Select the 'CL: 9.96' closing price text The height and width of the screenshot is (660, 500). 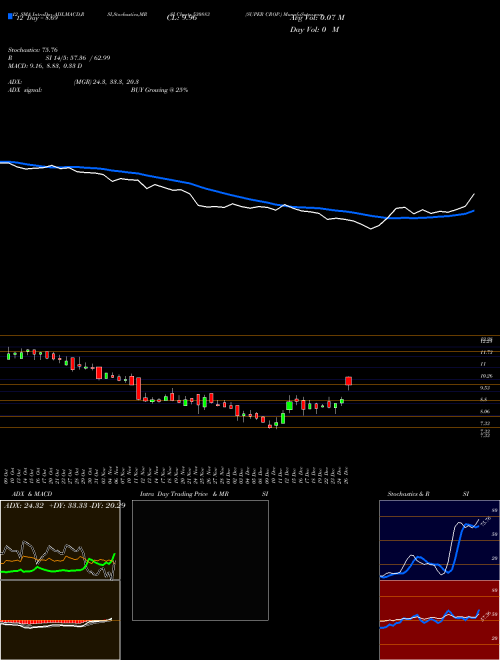(182, 18)
